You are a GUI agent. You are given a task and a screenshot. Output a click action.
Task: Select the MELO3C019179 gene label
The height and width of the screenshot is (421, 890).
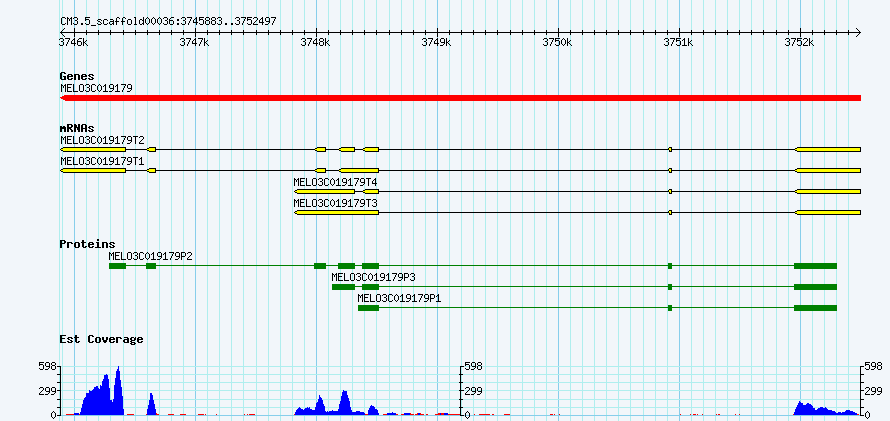(96, 88)
